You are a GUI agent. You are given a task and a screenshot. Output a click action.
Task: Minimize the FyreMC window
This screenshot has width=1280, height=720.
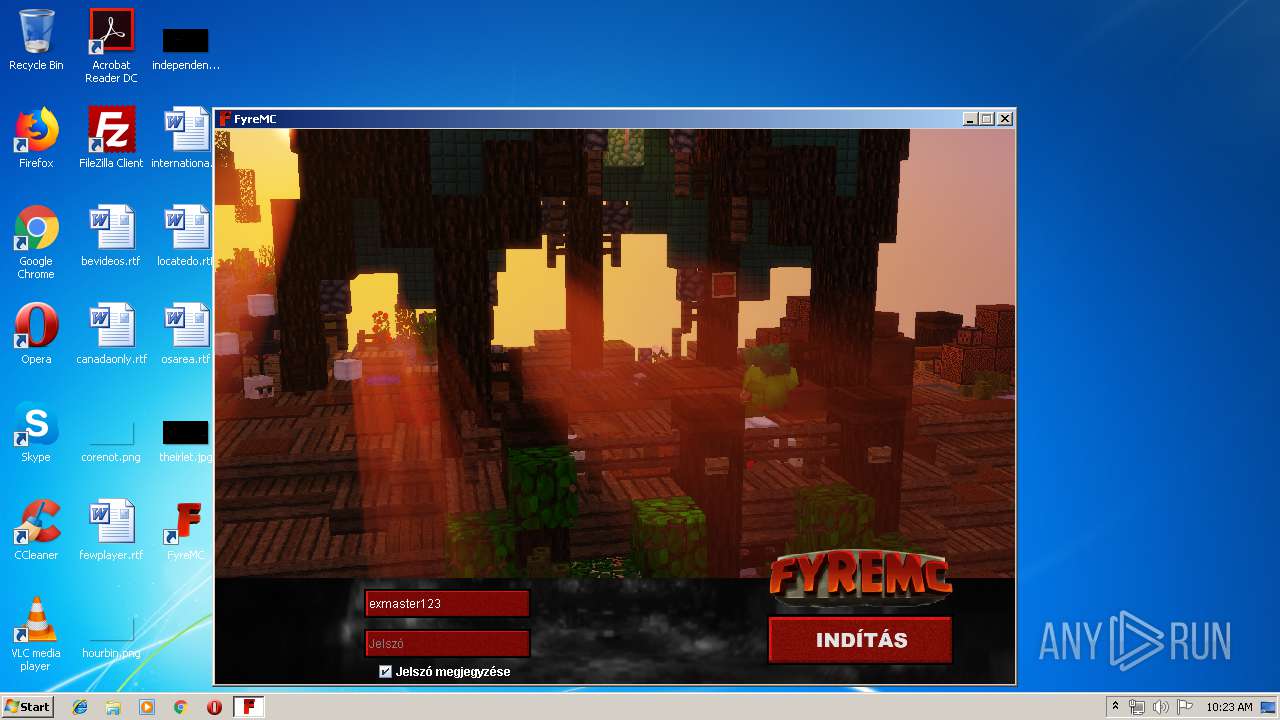click(970, 119)
